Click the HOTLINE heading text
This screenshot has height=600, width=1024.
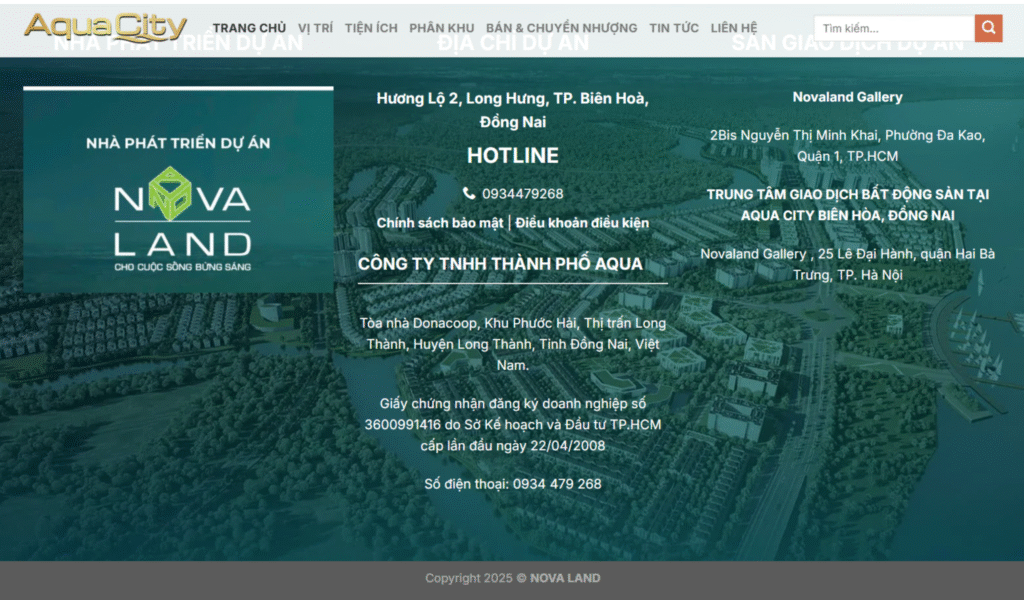tap(512, 156)
